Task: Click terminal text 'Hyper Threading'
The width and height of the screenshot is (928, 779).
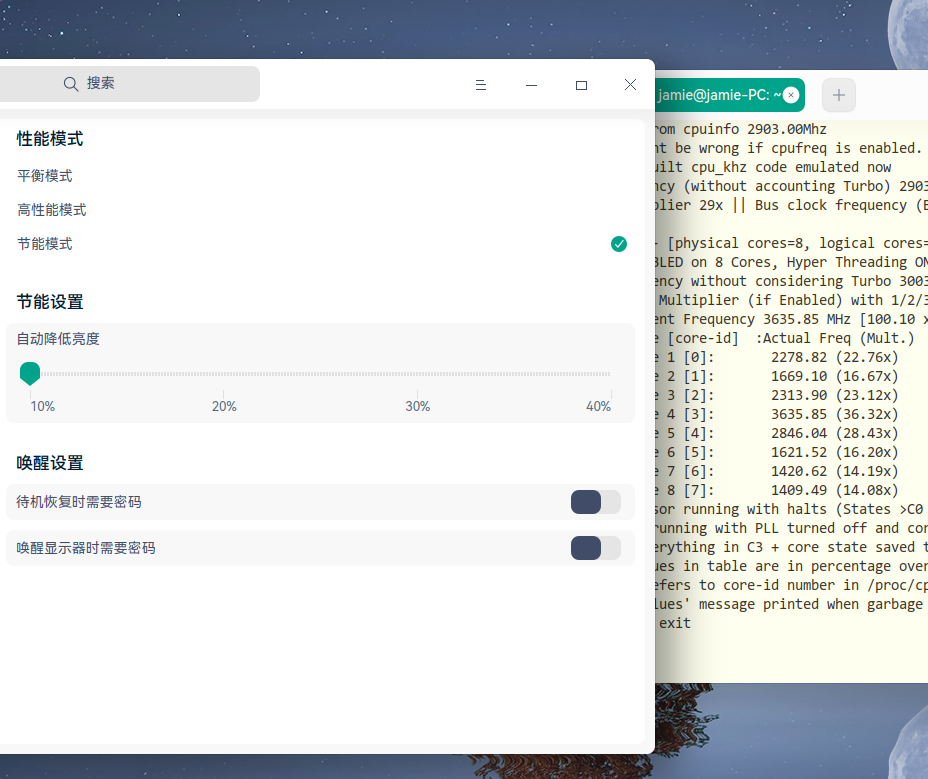Action: (x=847, y=262)
